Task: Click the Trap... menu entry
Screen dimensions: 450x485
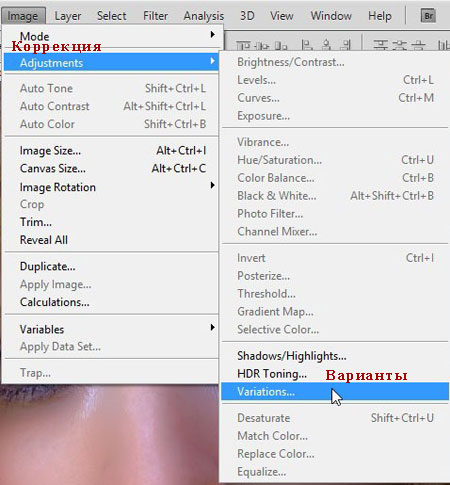Action: [x=111, y=373]
